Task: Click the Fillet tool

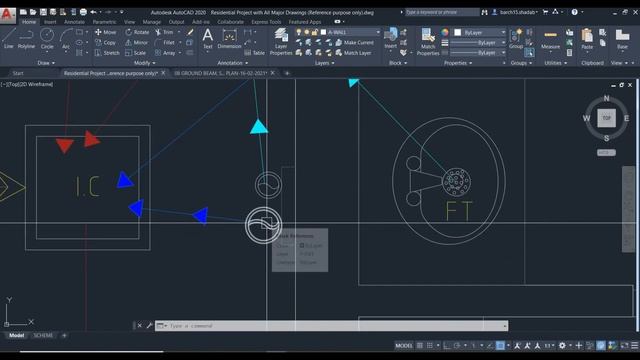Action: (x=165, y=42)
